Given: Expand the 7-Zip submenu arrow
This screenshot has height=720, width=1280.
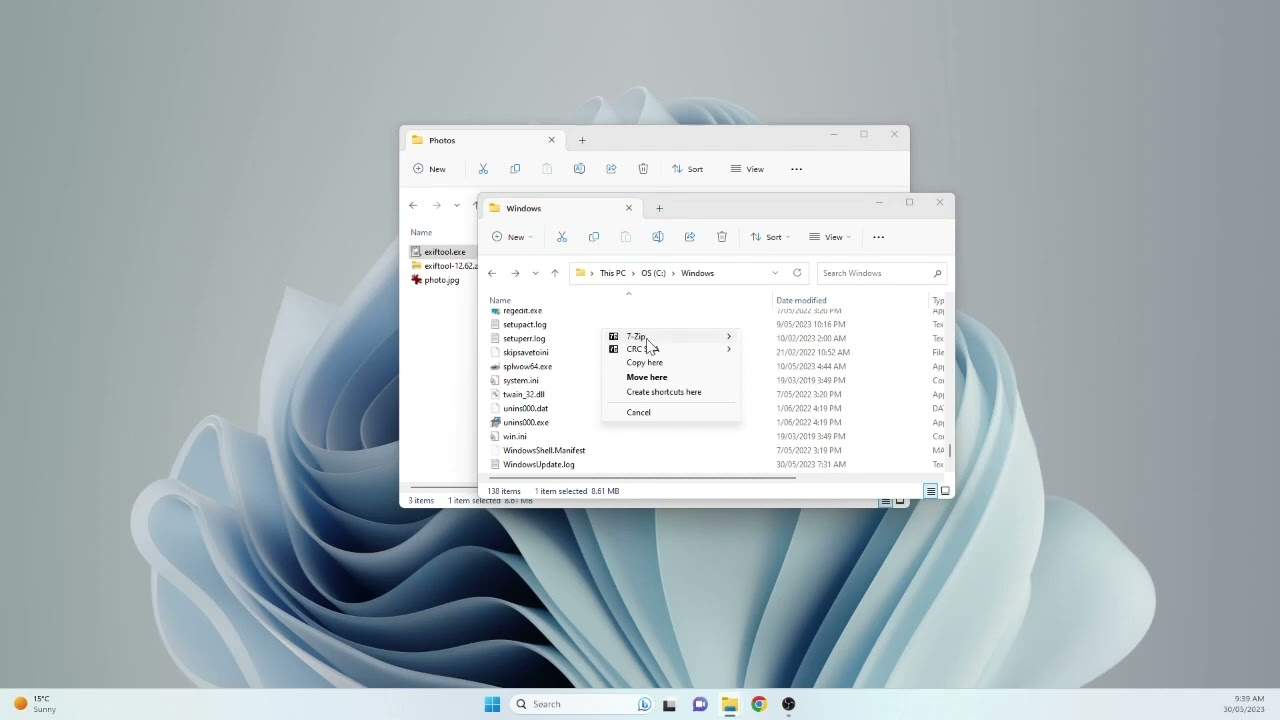Looking at the screenshot, I should [x=729, y=336].
